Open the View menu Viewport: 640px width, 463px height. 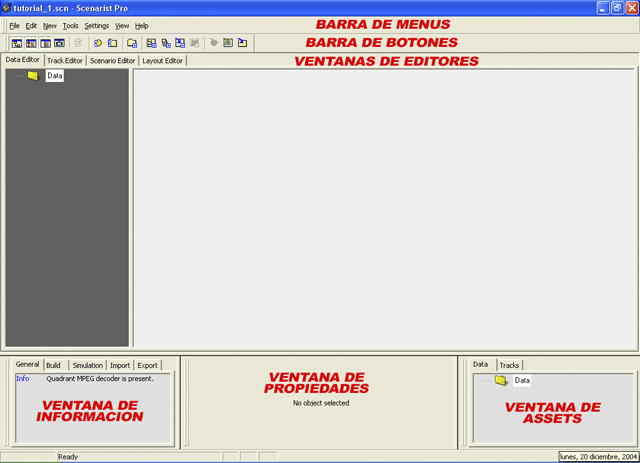(x=122, y=26)
